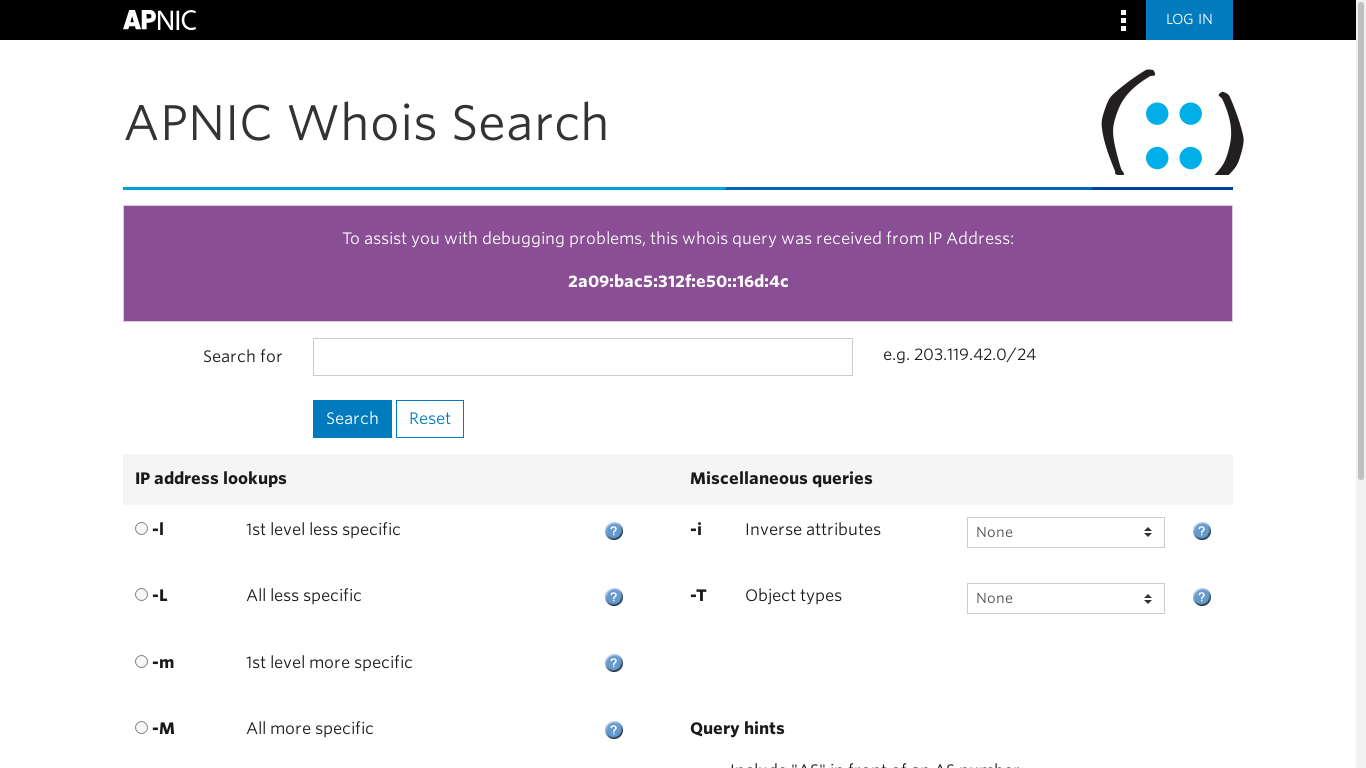
Task: Open help icon for 1st level more specific
Action: (614, 663)
